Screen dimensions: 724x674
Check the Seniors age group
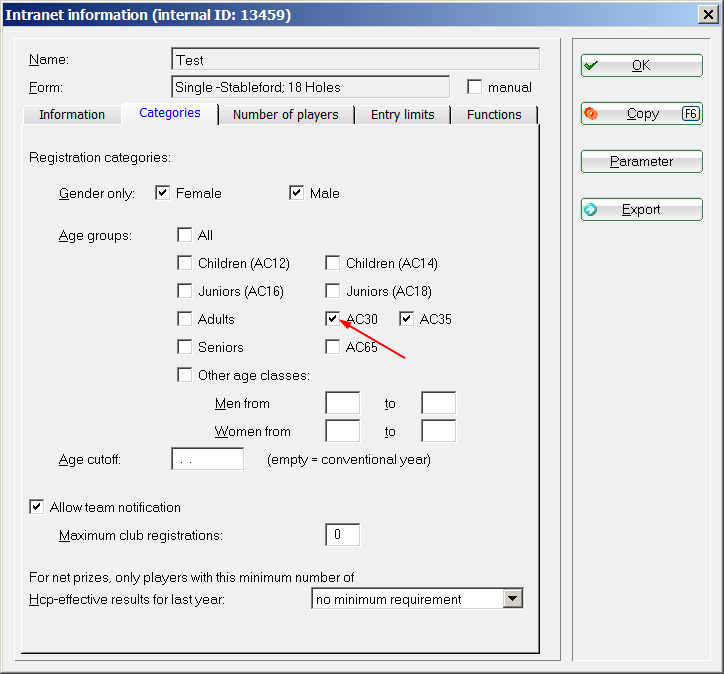[185, 347]
